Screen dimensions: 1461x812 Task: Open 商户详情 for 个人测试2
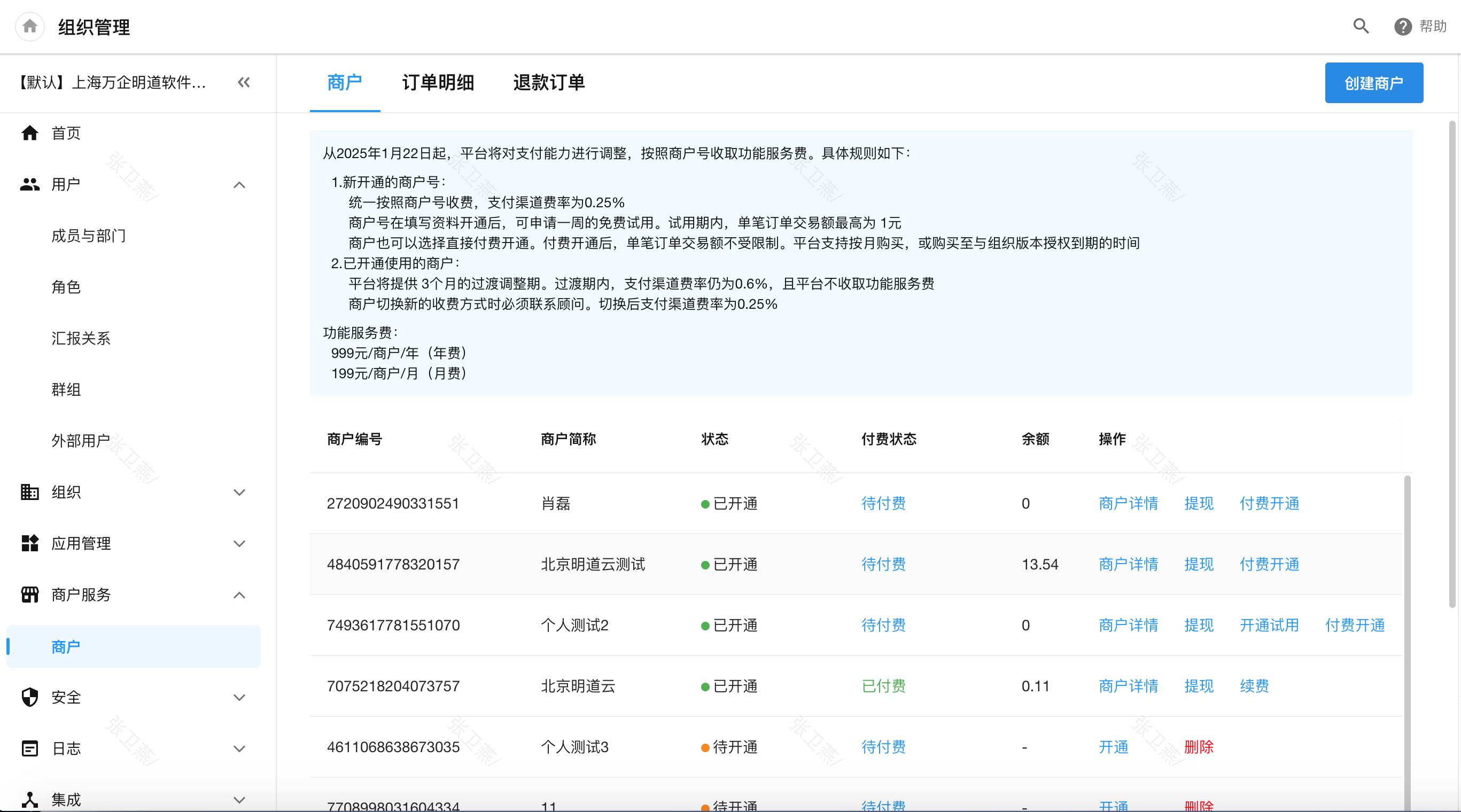tap(1128, 625)
